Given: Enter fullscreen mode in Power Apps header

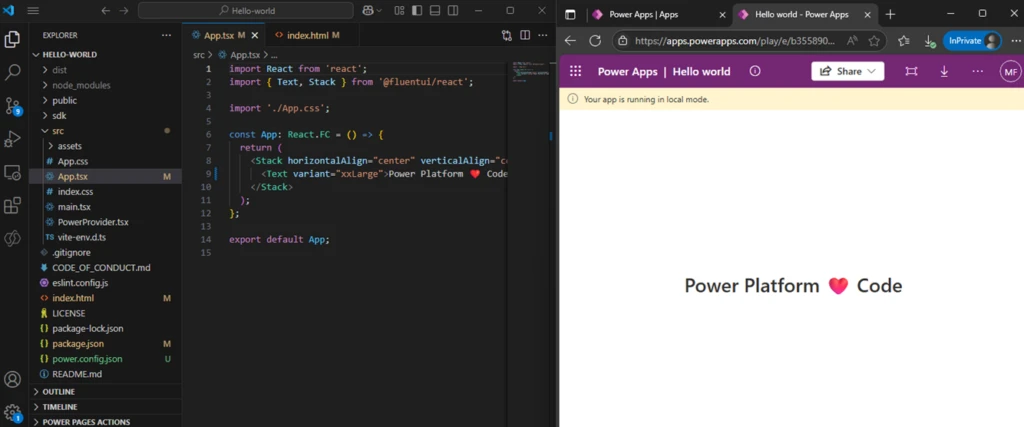Looking at the screenshot, I should point(911,71).
